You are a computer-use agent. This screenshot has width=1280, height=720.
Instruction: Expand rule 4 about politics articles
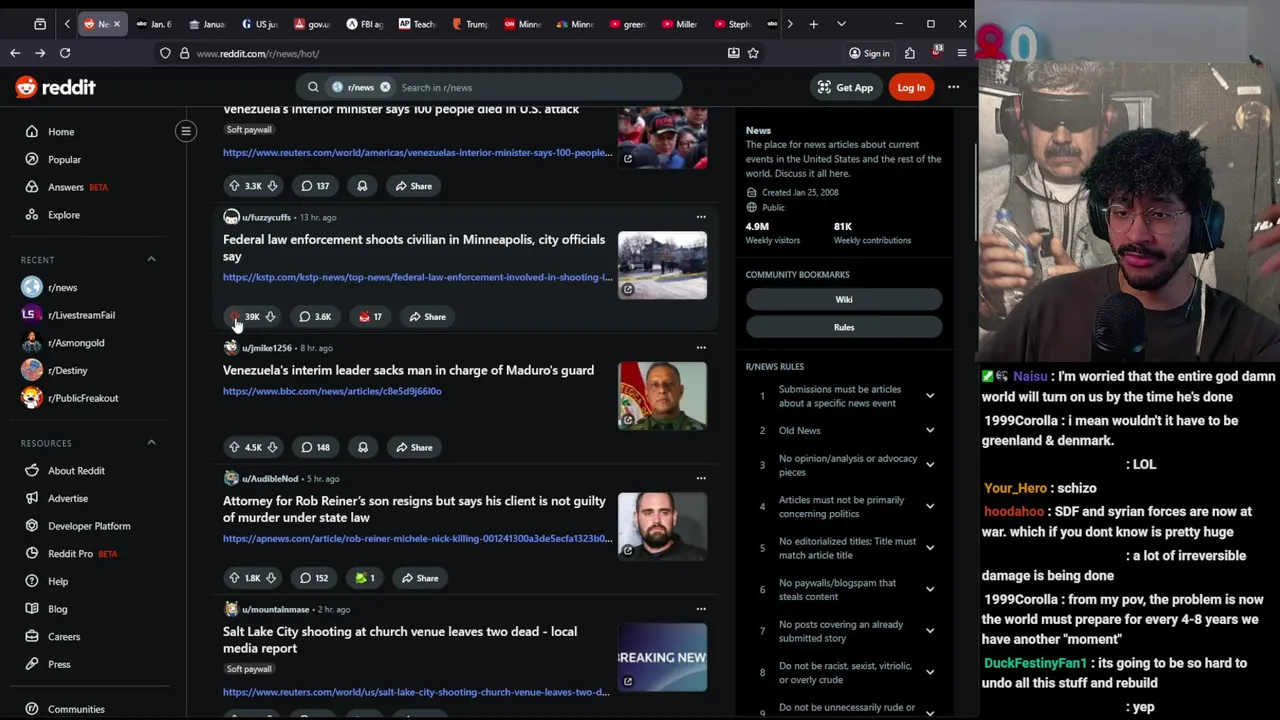click(x=929, y=507)
